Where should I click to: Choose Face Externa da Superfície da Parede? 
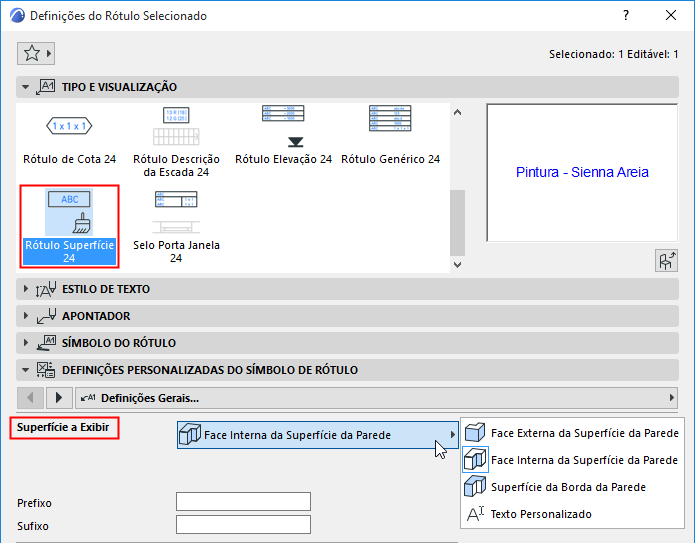tap(572, 433)
